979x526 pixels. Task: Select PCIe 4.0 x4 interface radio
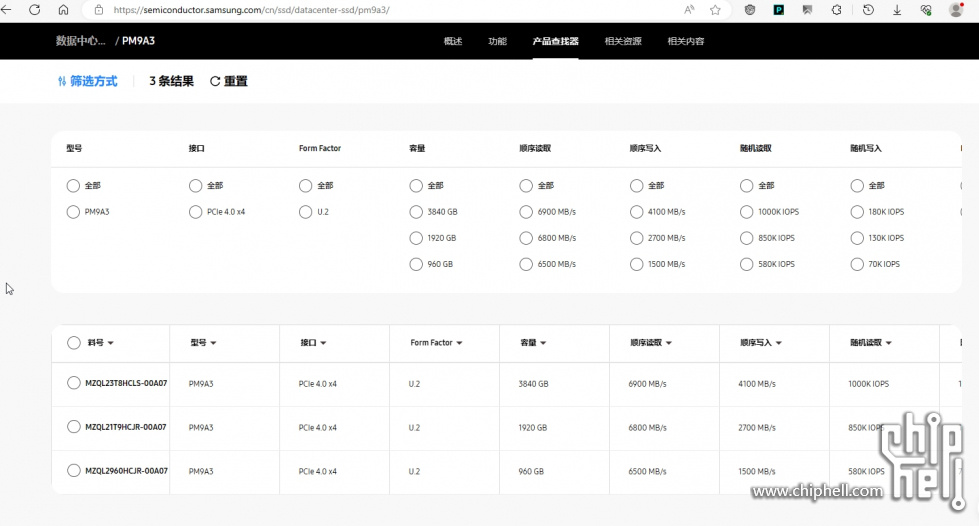(x=195, y=212)
